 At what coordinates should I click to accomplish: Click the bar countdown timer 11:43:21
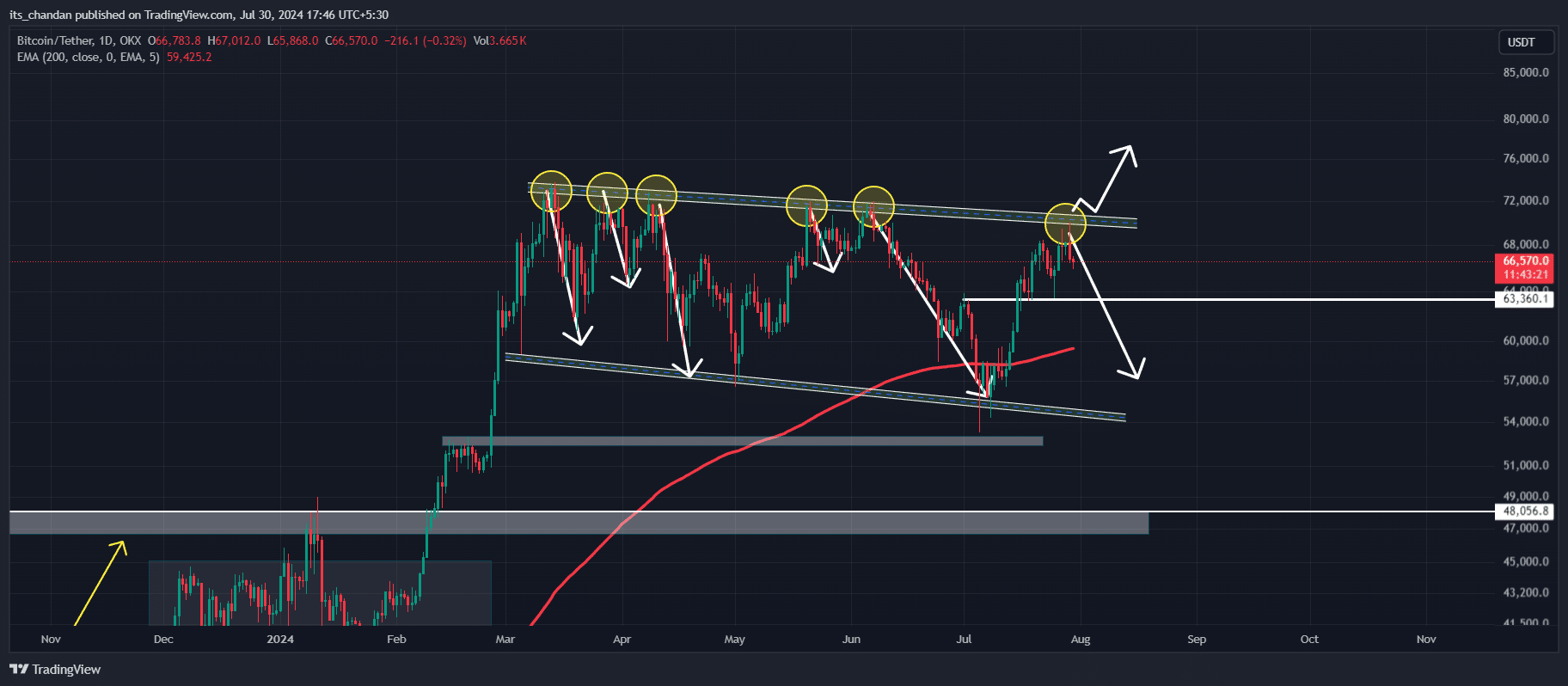[1525, 275]
